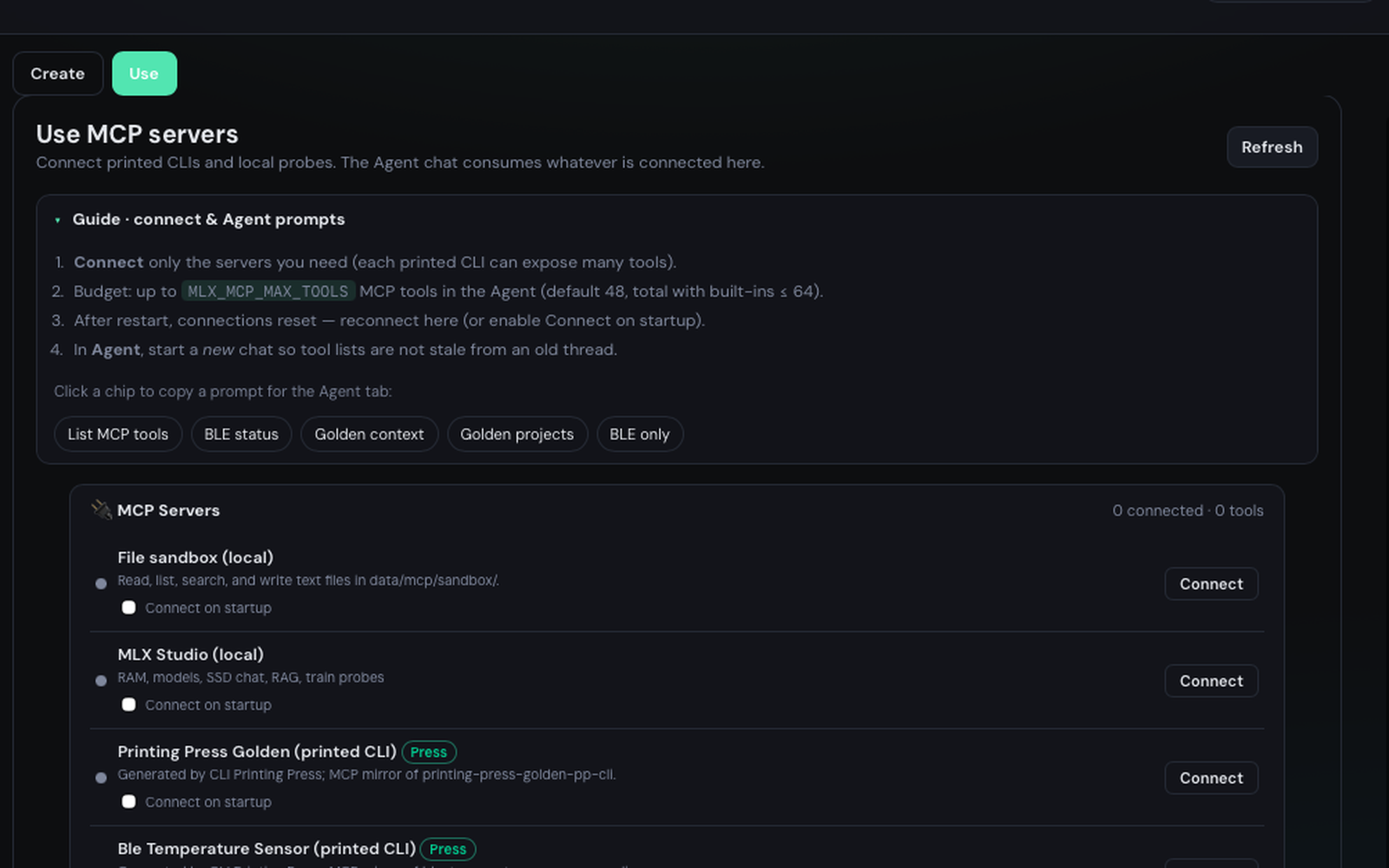The width and height of the screenshot is (1389, 868).
Task: Click the Refresh button
Action: click(x=1272, y=148)
